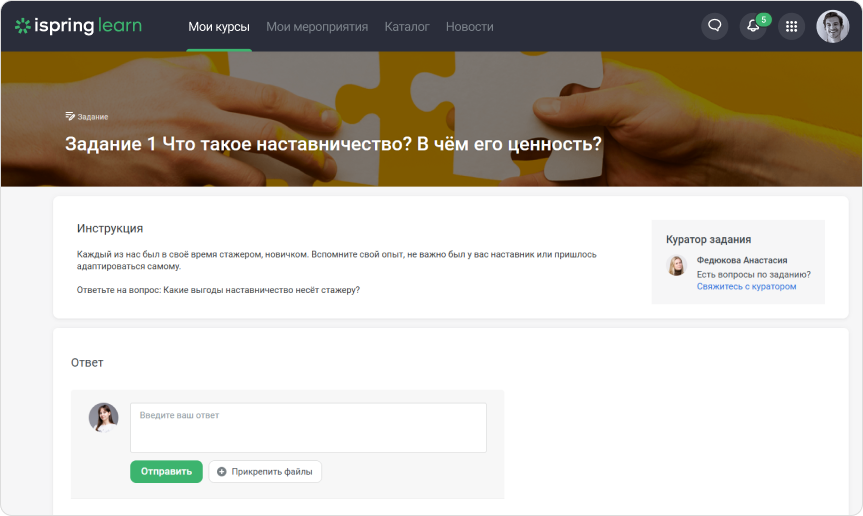Click the plus icon on Прикрепить файлы
Image resolution: width=863 pixels, height=516 pixels.
pyautogui.click(x=222, y=471)
